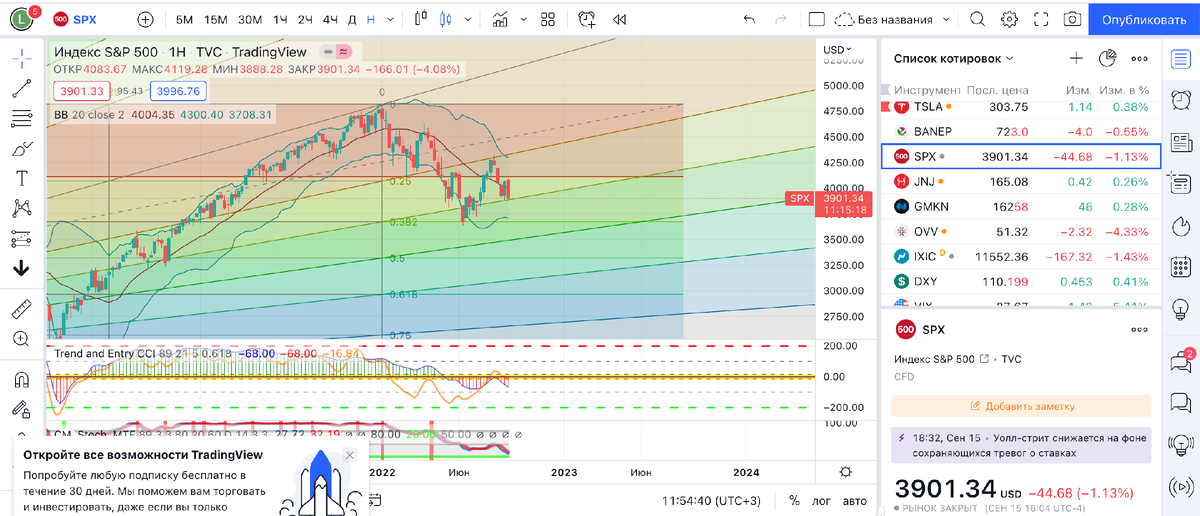Start bar replay with the rewind icon

tap(620, 19)
